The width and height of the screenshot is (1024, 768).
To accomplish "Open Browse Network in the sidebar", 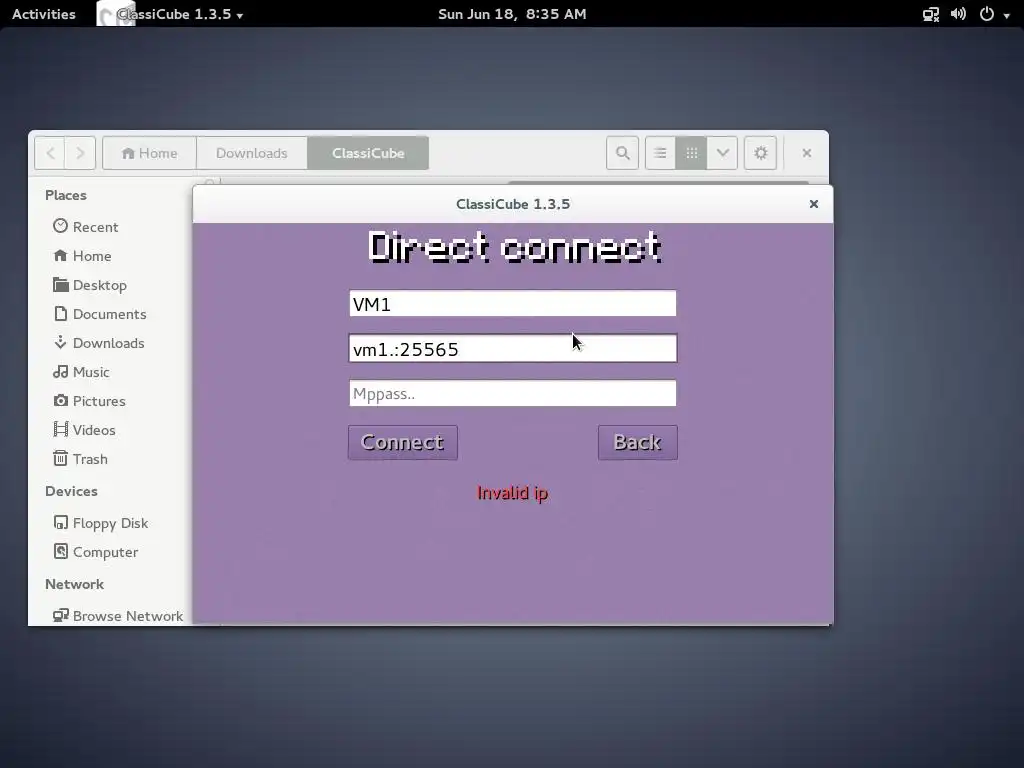I will coord(118,615).
